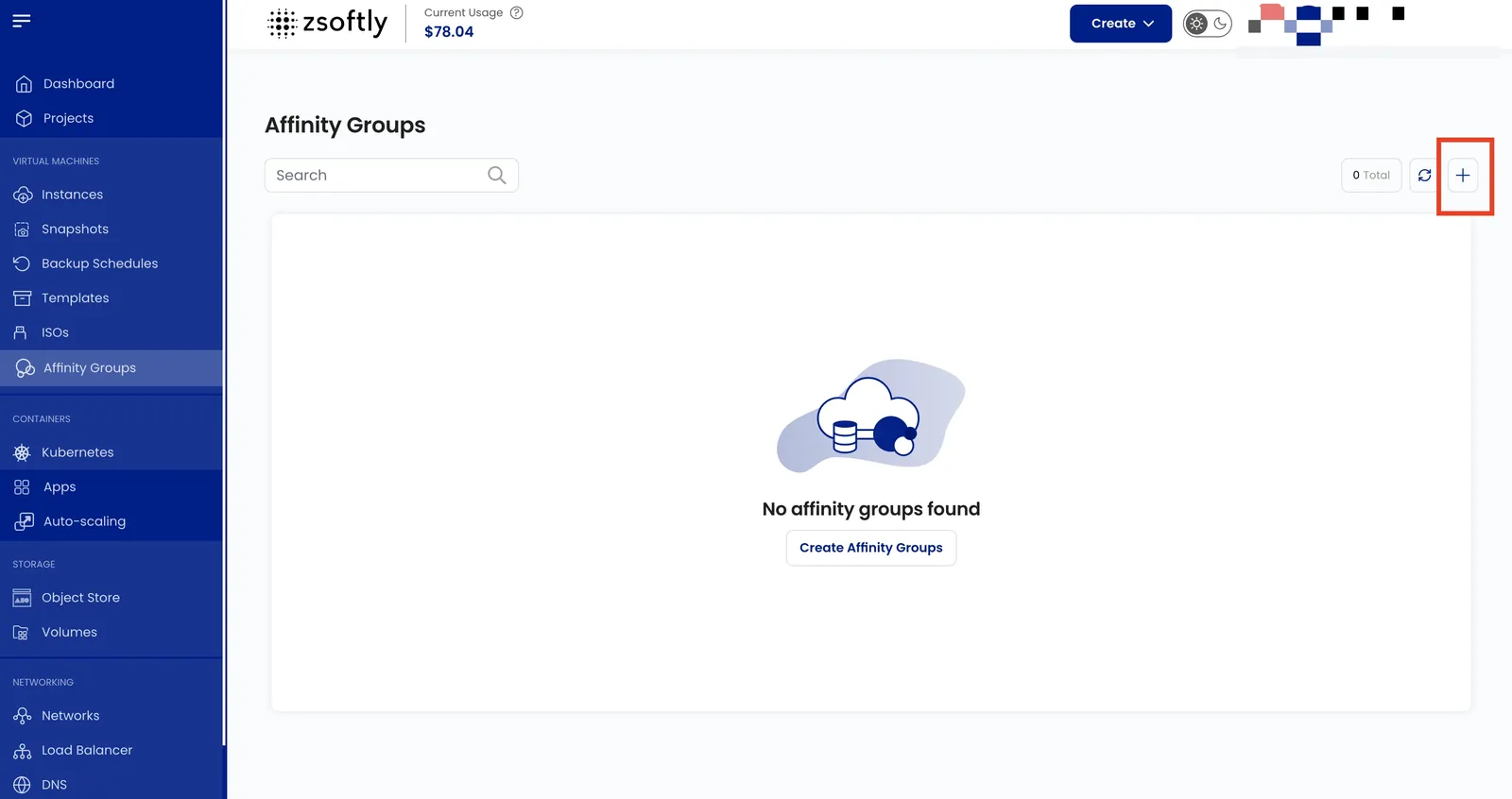Click the Object Store icon
The height and width of the screenshot is (799, 1512).
22,598
